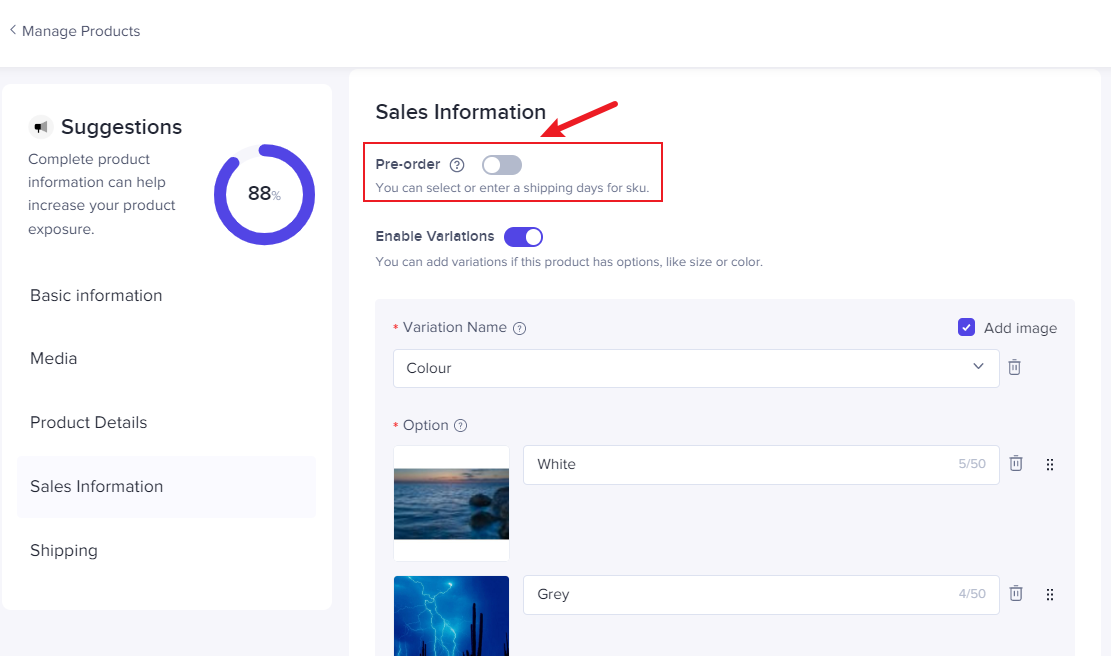The image size is (1111, 656).
Task: Open the Pre-order help tooltip icon
Action: (457, 164)
